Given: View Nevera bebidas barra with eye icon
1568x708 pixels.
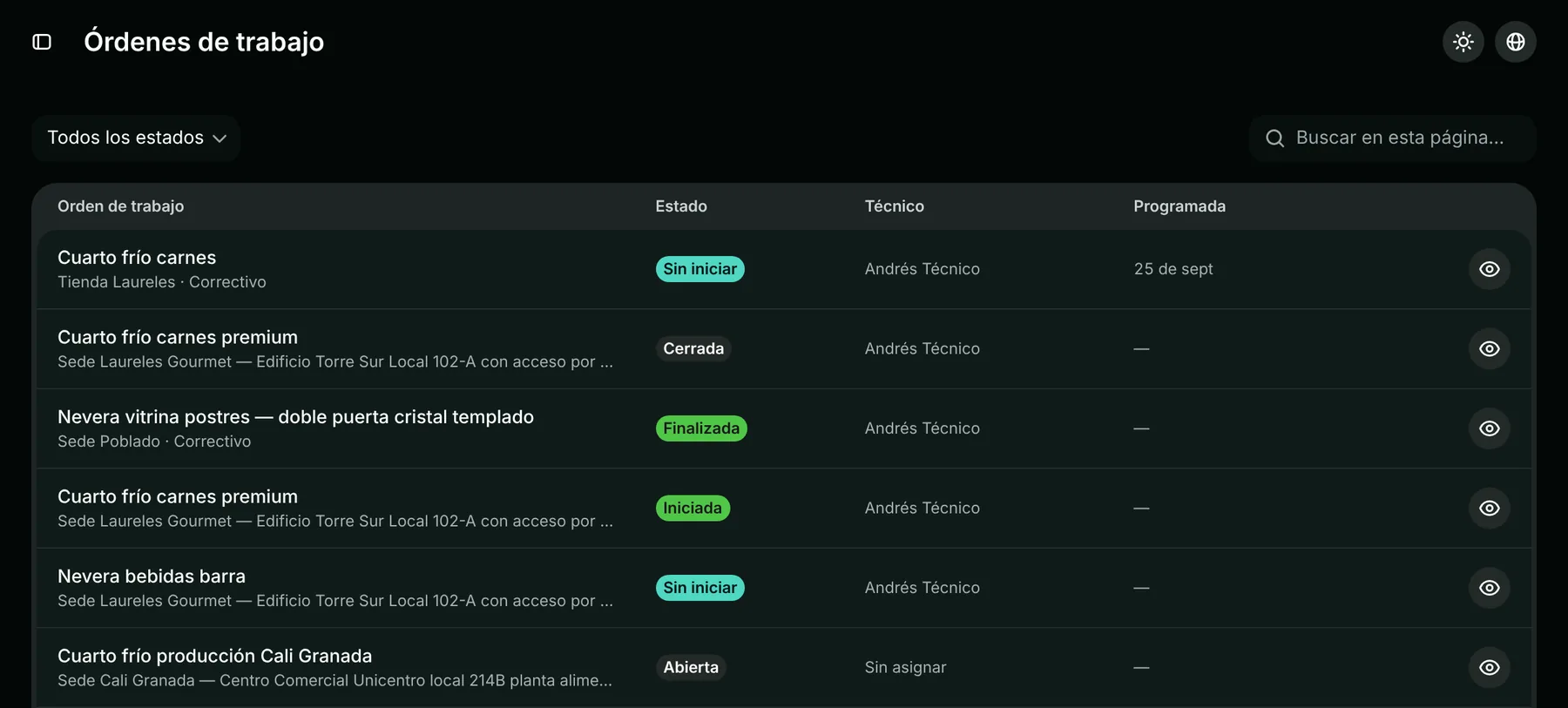Looking at the screenshot, I should pos(1490,588).
